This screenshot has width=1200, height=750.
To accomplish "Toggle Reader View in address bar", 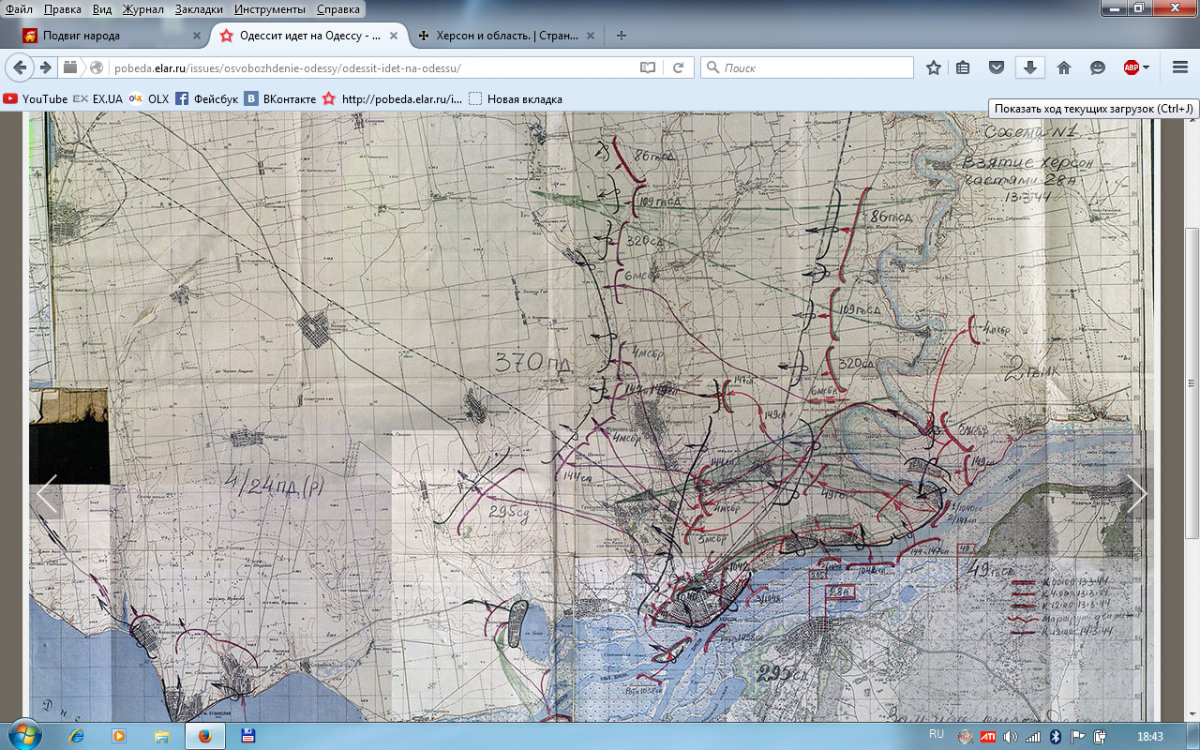I will [x=648, y=68].
